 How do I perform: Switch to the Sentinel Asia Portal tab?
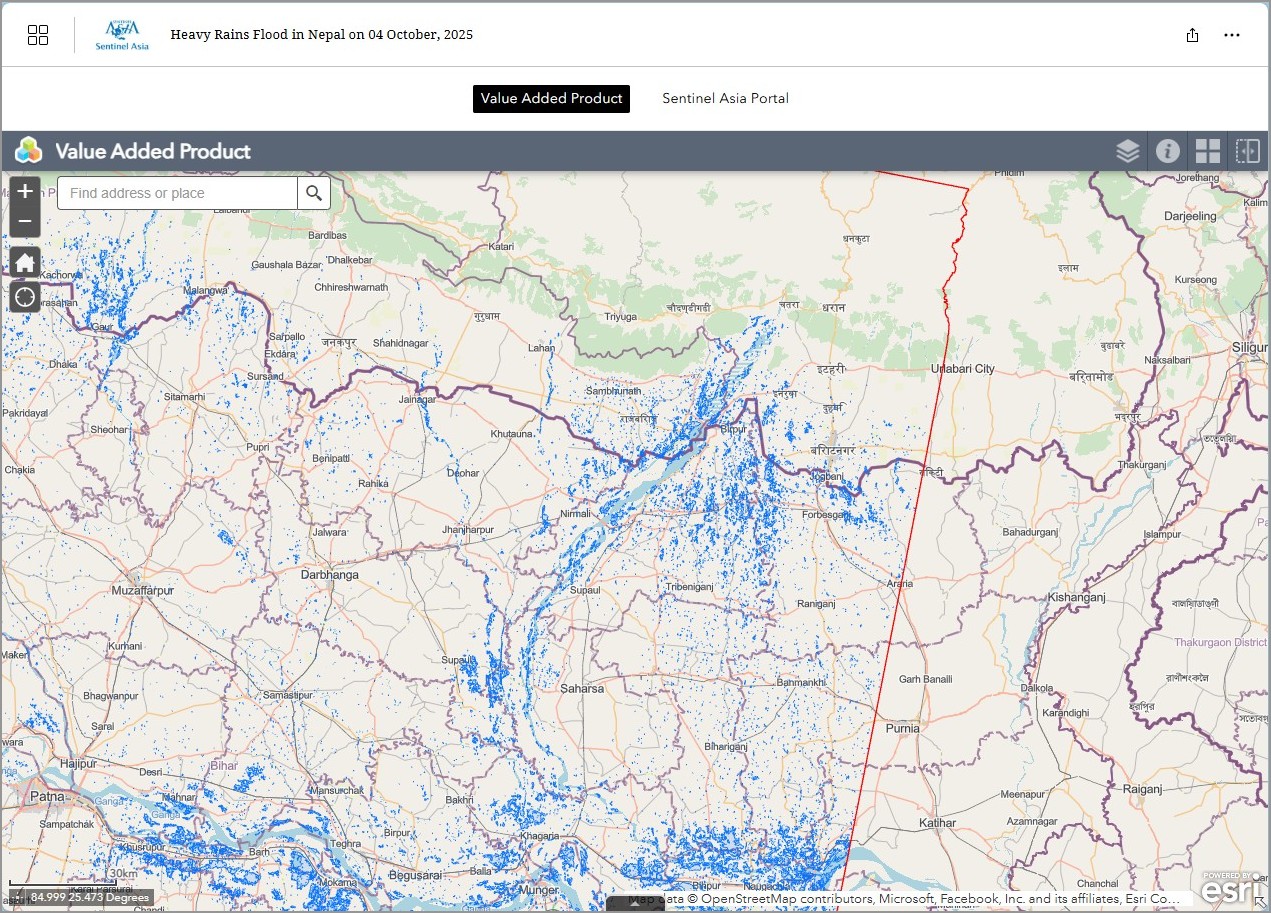[725, 98]
